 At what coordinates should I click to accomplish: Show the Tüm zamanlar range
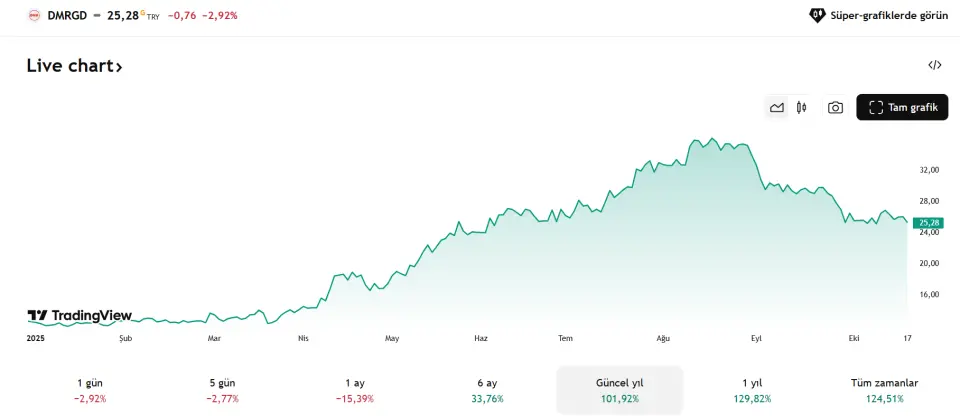click(884, 390)
